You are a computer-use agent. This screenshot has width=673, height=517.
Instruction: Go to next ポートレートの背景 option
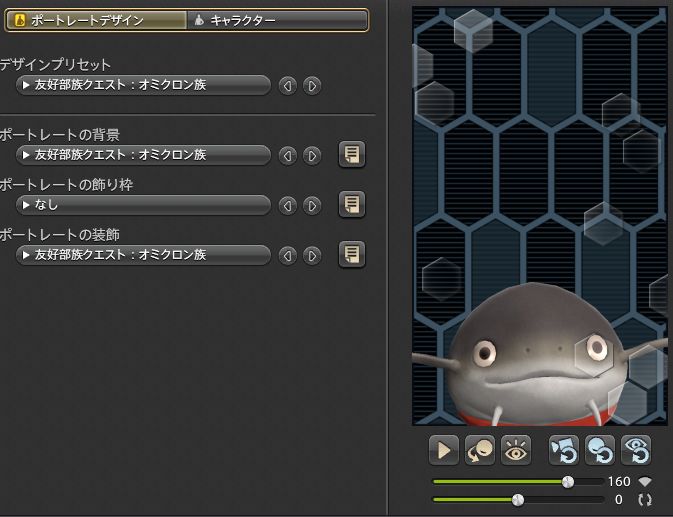tap(312, 155)
